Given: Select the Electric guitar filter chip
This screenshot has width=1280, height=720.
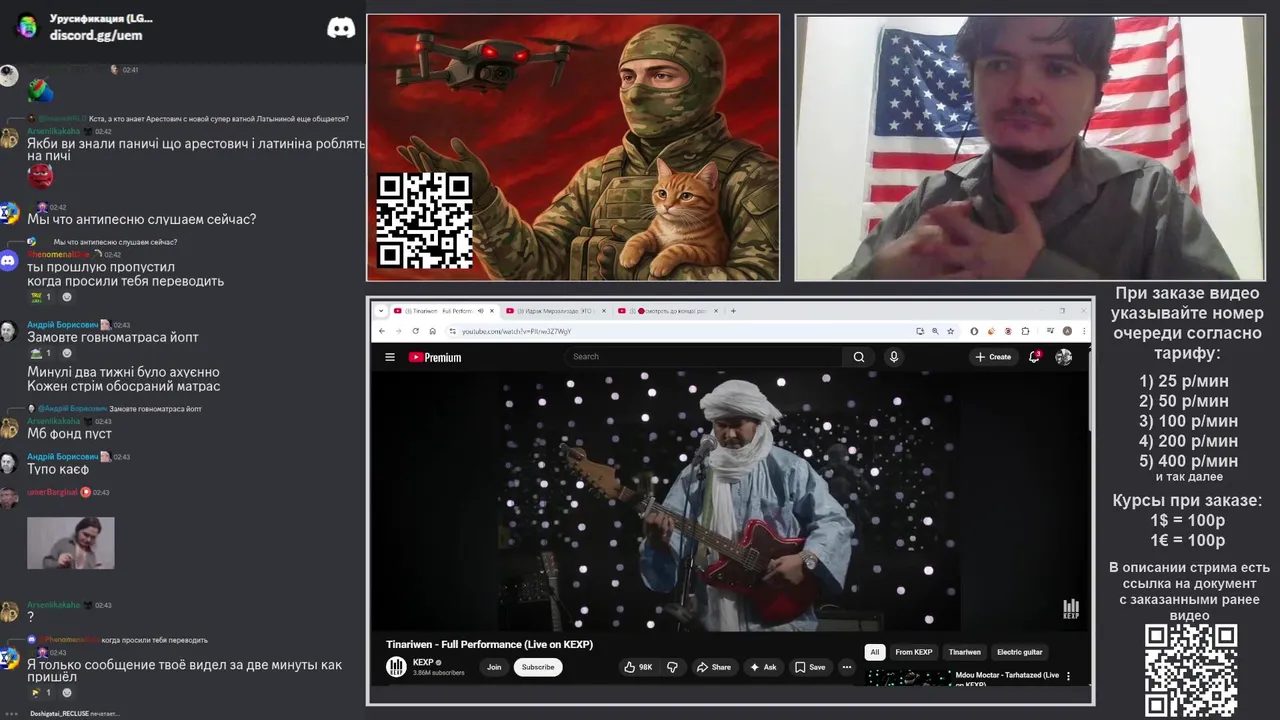Looking at the screenshot, I should 1020,652.
